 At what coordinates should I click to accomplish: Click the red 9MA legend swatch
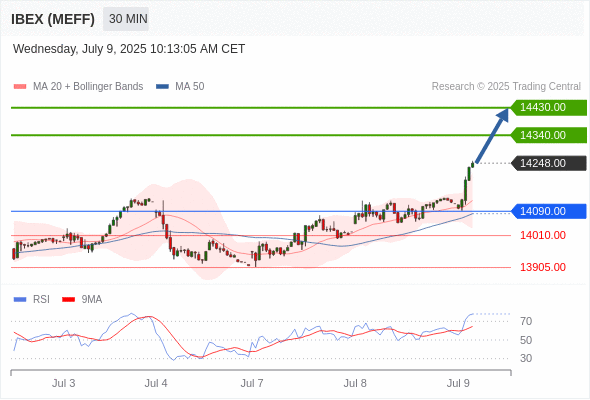click(x=68, y=300)
